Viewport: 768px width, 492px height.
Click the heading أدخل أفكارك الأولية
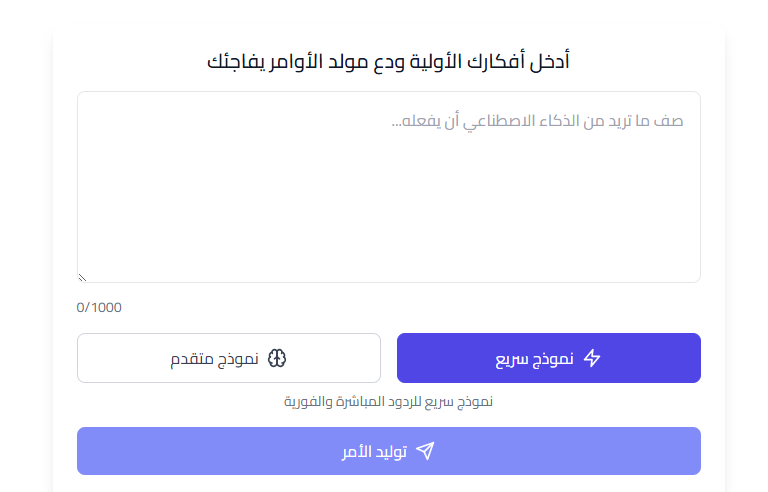(x=388, y=61)
